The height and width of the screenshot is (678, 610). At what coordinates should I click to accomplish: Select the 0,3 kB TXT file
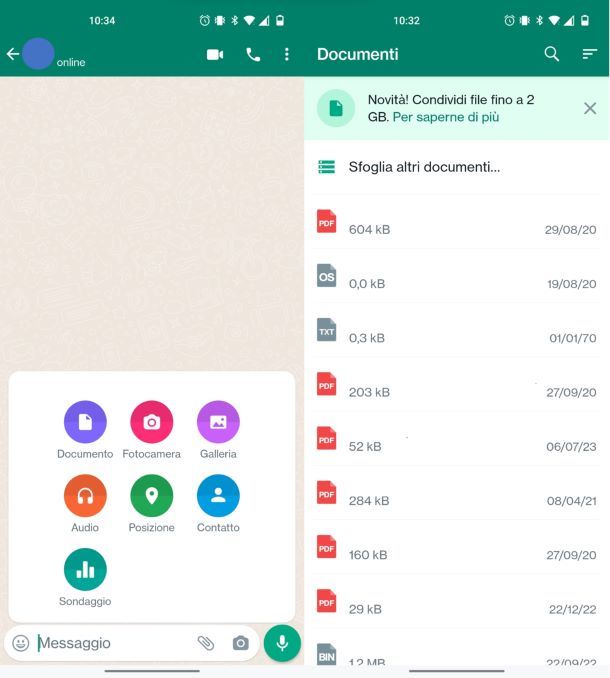[457, 331]
